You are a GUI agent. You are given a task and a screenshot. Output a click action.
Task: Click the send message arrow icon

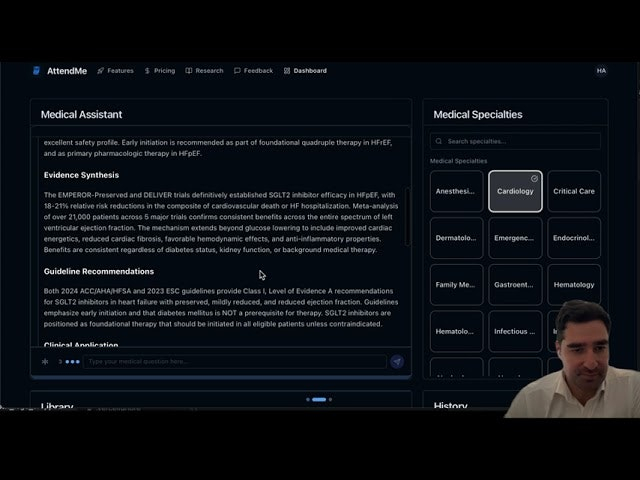click(x=397, y=362)
